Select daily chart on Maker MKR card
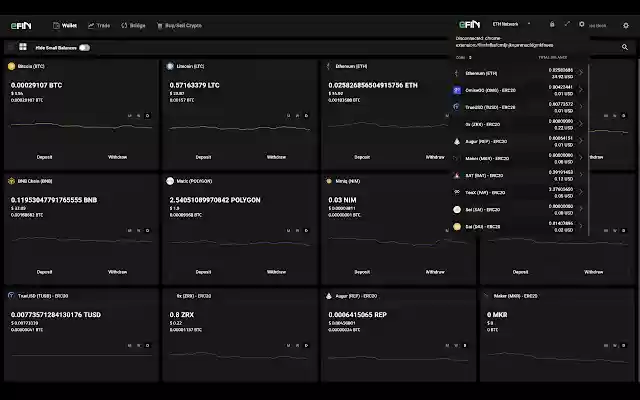The image size is (640, 400). (x=624, y=346)
